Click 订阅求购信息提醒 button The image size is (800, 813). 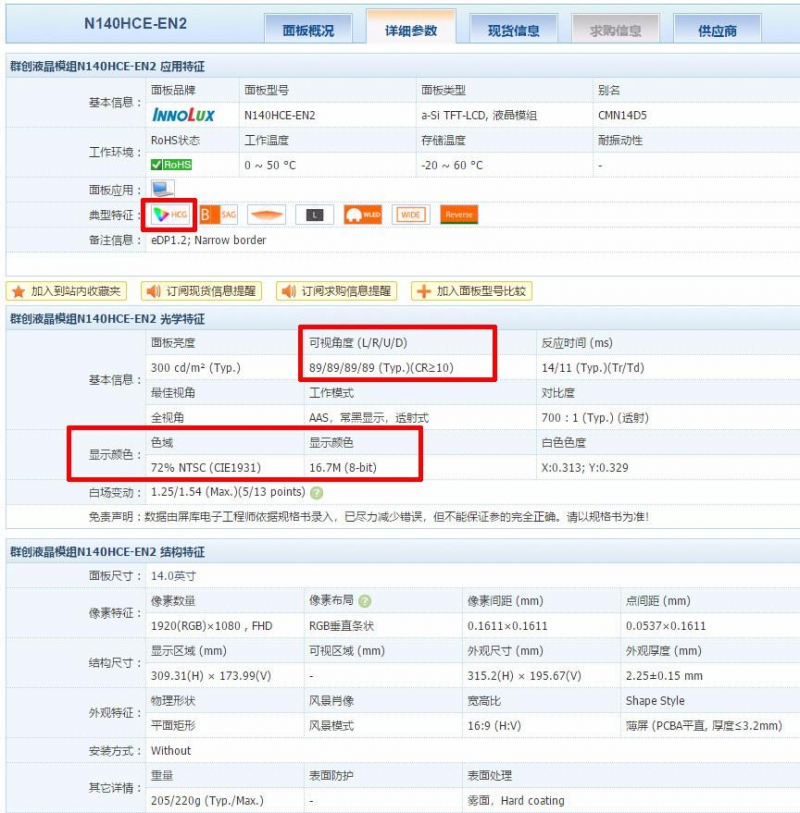point(337,291)
